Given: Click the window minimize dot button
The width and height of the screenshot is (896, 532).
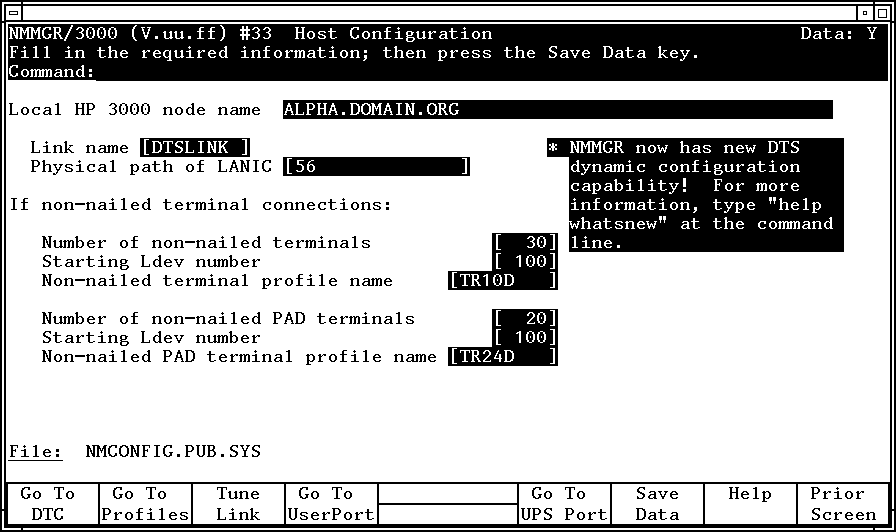Looking at the screenshot, I should point(865,13).
